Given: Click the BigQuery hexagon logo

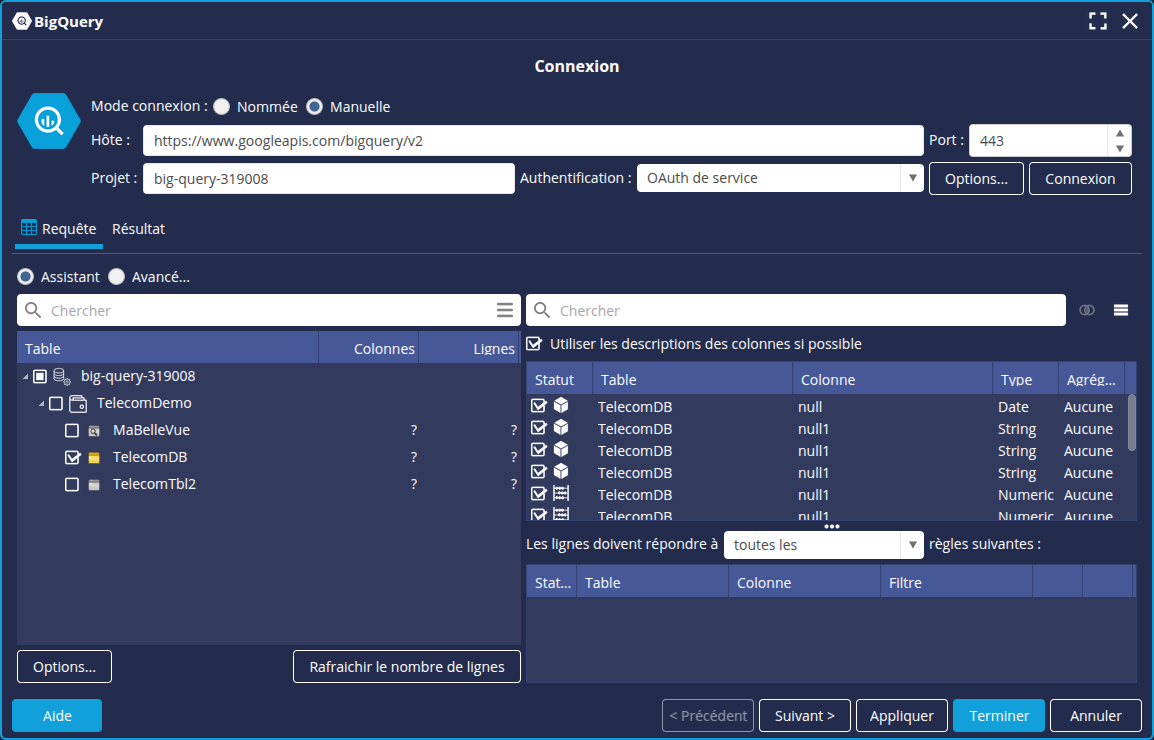Looking at the screenshot, I should [x=48, y=121].
